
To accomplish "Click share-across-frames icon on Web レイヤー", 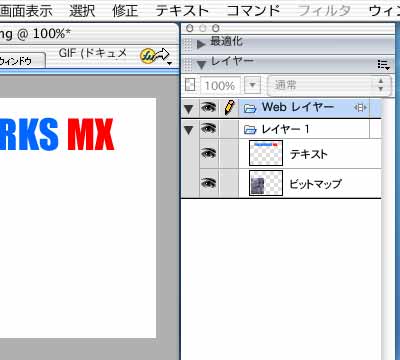I will 360,108.
